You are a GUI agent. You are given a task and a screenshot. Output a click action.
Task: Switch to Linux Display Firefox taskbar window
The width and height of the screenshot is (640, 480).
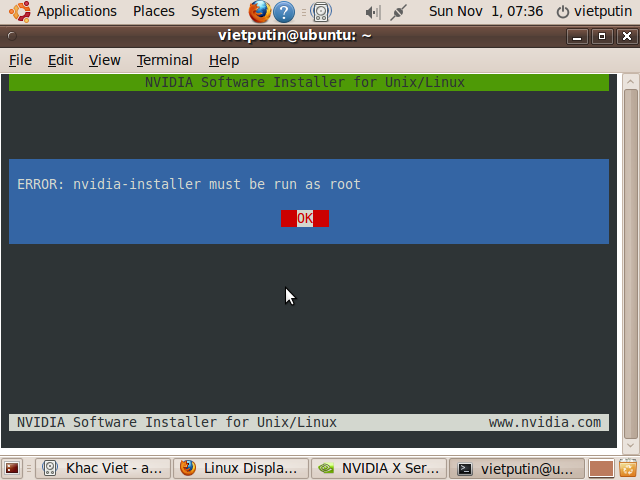(x=241, y=468)
